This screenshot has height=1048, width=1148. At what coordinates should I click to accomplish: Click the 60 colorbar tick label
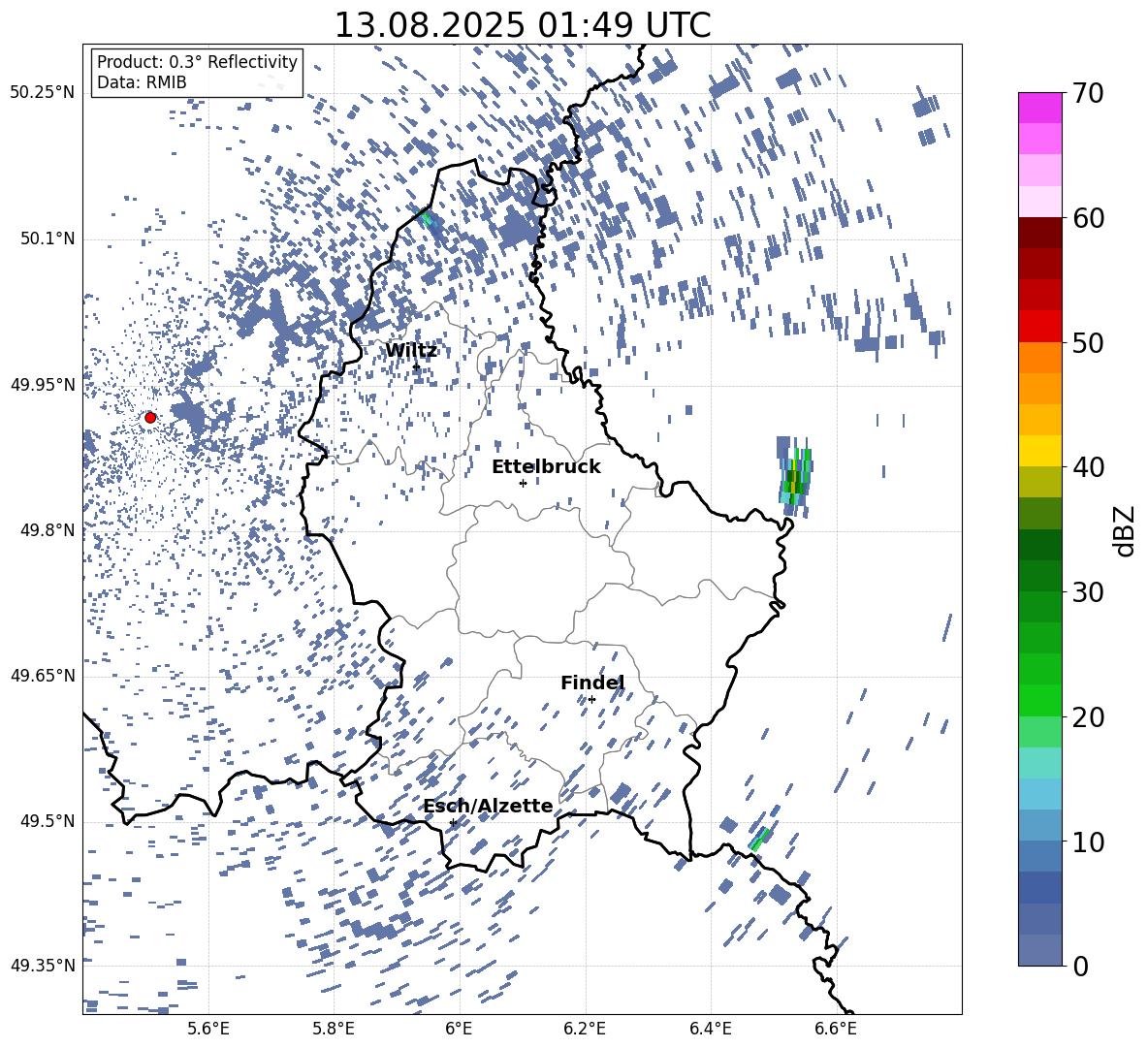[1088, 218]
